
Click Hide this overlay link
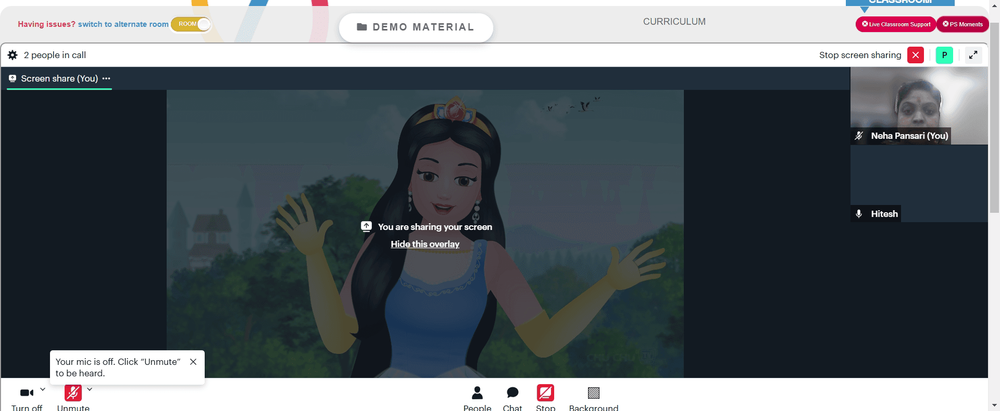tap(425, 244)
